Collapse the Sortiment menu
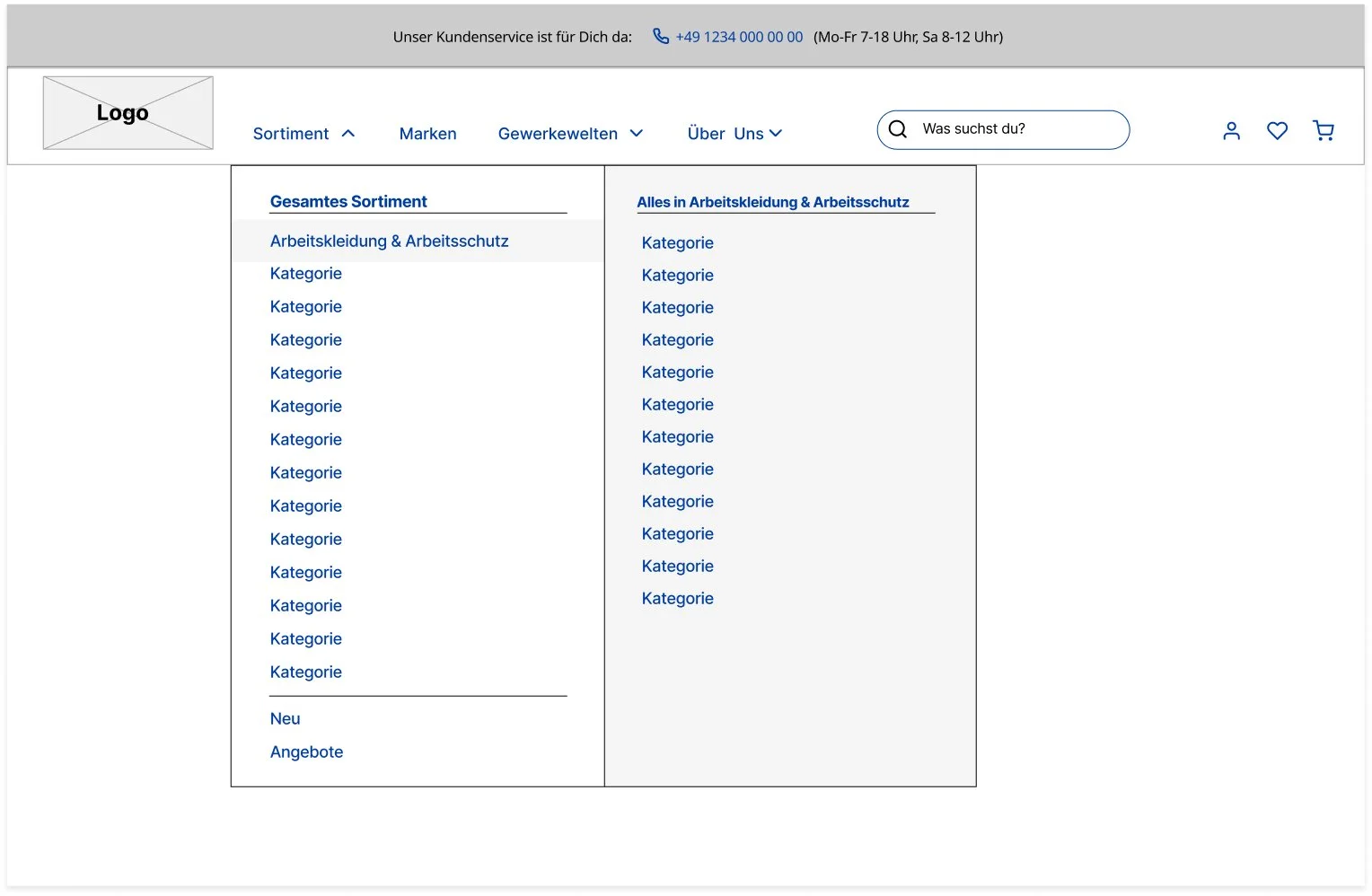Screen dimensions: 1372x896 coord(304,134)
